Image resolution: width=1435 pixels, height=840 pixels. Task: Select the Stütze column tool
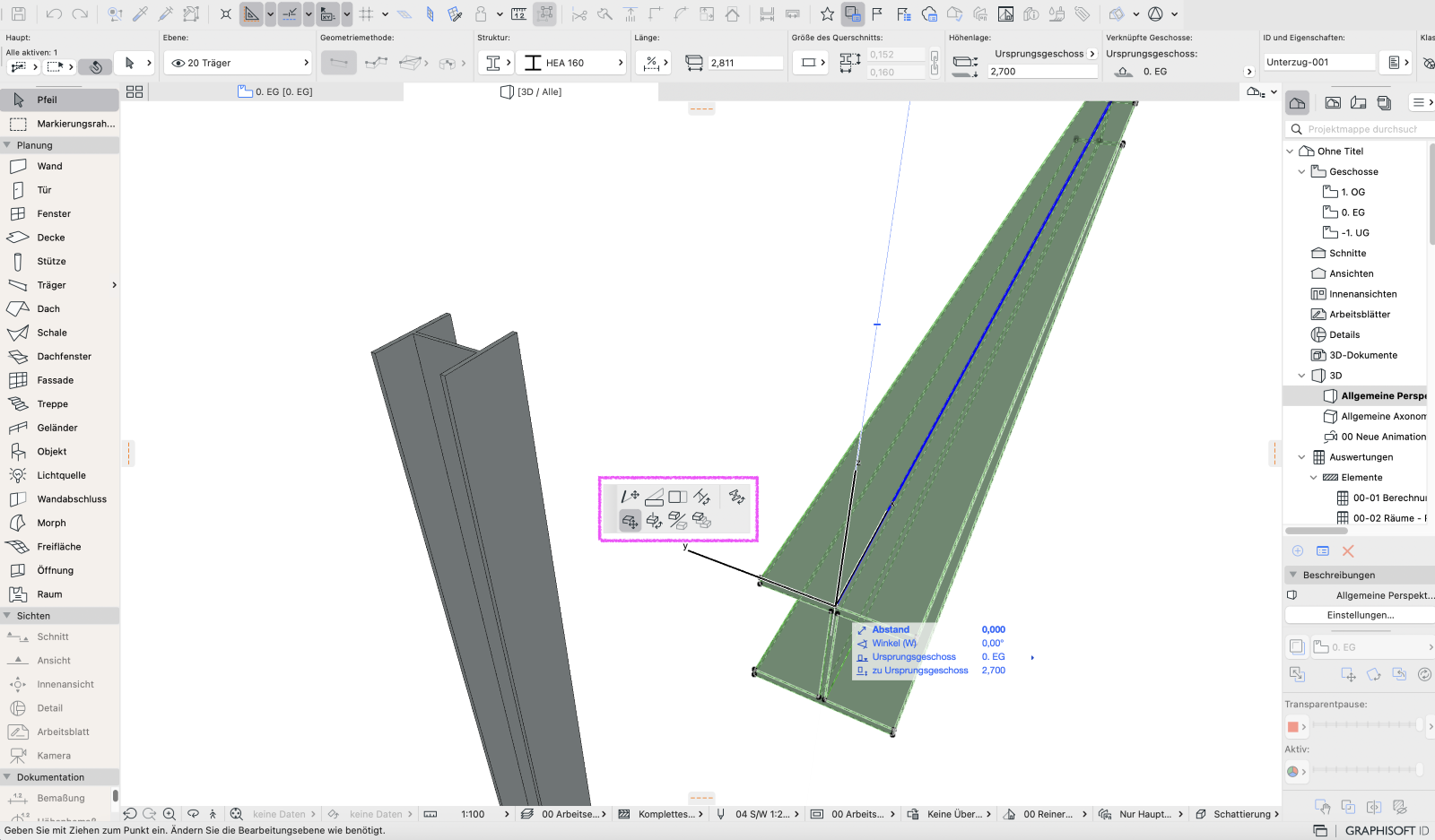pos(59,261)
